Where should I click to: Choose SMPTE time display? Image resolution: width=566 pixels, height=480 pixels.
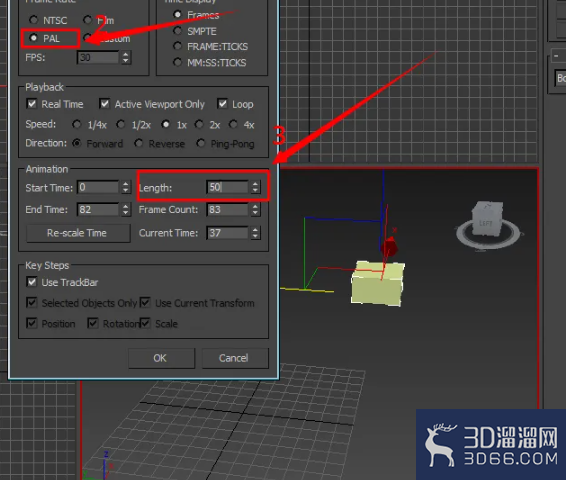177,31
